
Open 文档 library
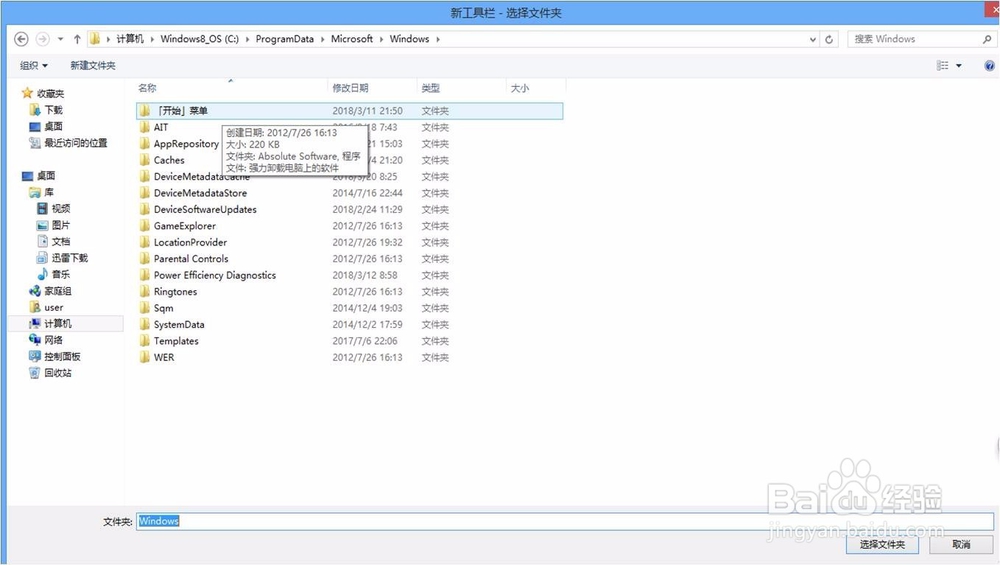(x=61, y=242)
